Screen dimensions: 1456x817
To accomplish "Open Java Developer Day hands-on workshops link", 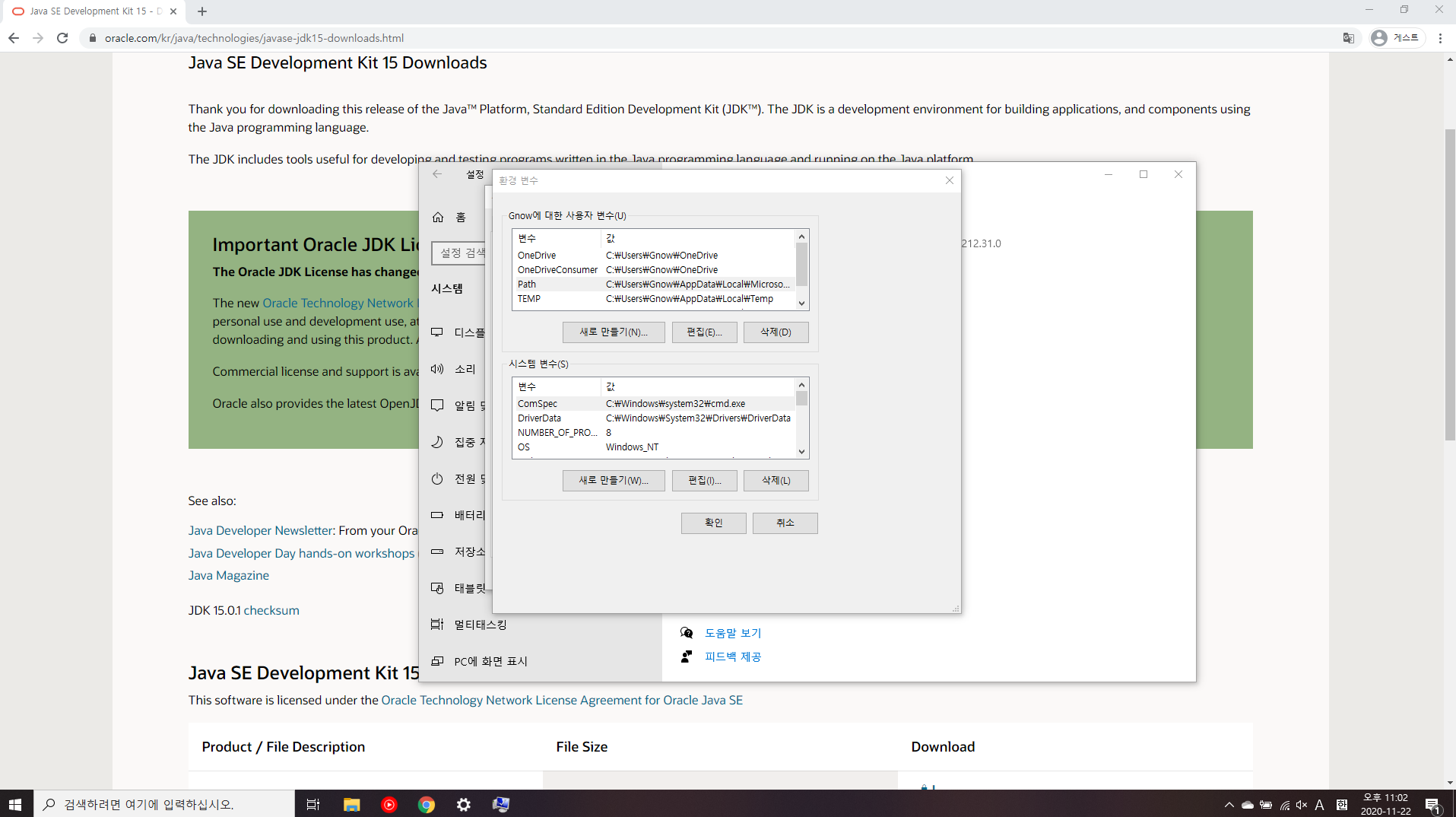I will click(302, 554).
